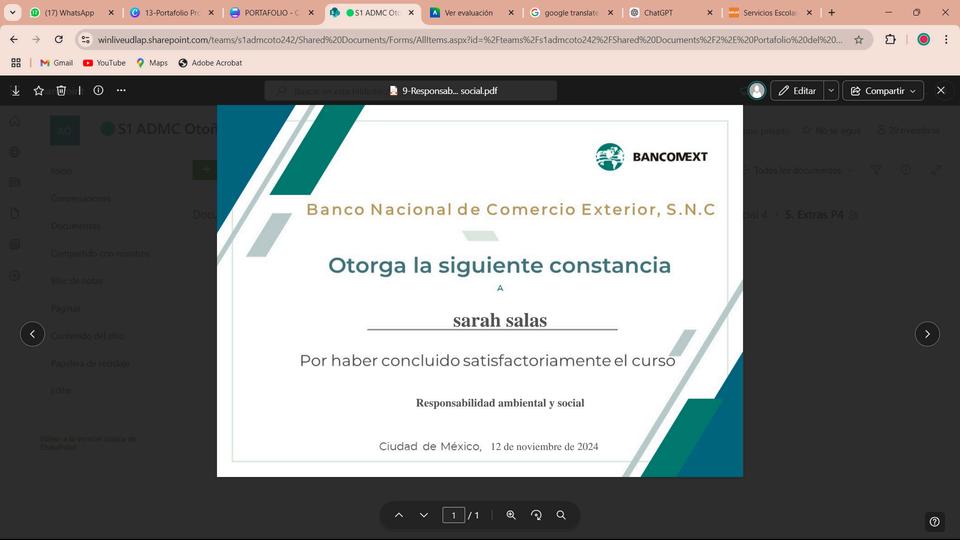Reload the current page
The width and height of the screenshot is (960, 540).
tap(59, 39)
